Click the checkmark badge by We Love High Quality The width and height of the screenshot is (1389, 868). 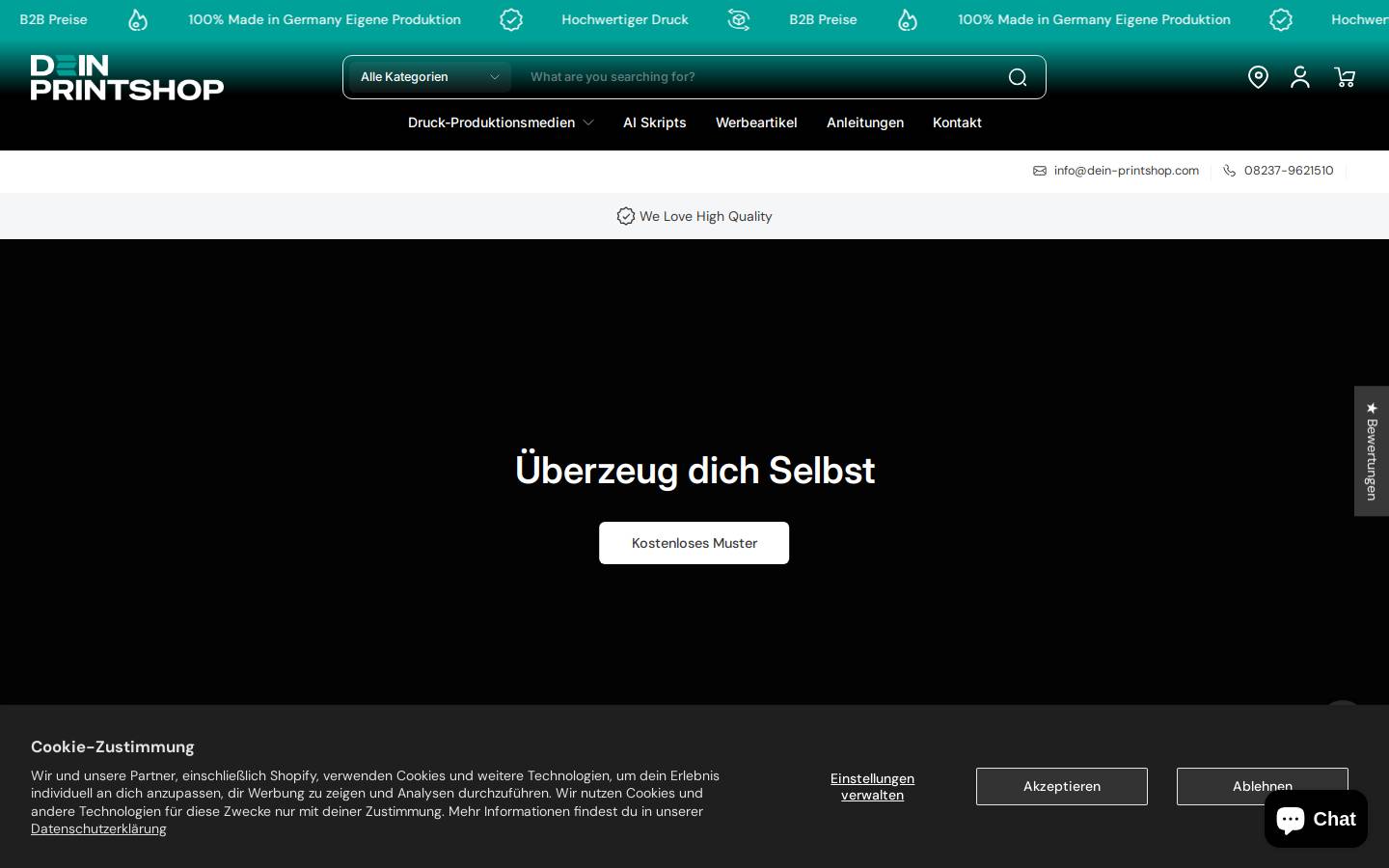626,216
